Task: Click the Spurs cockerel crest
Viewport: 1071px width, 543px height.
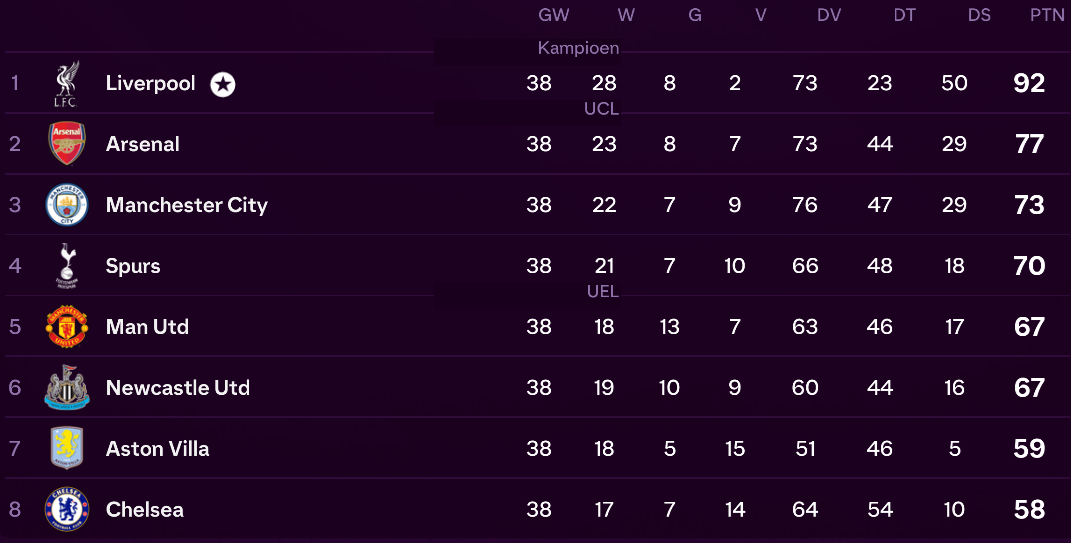Action: 67,266
